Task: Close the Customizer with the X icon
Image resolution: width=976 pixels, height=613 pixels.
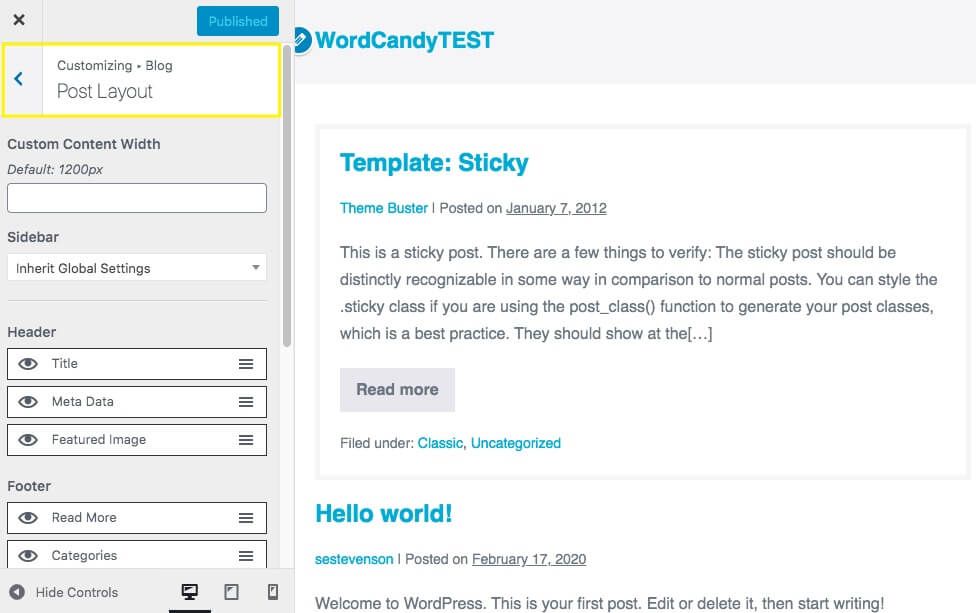Action: 19,20
